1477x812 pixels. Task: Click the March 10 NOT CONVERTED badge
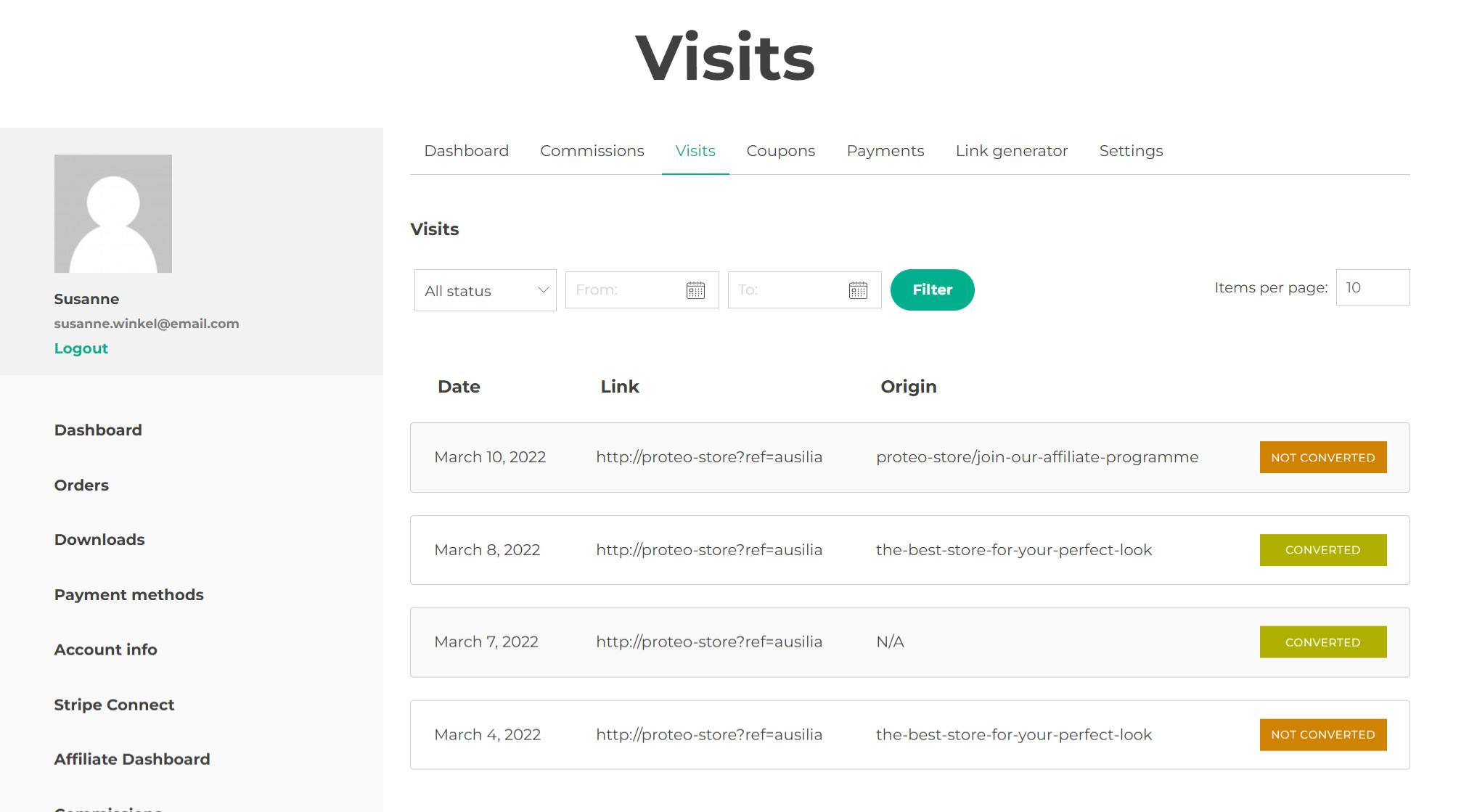pyautogui.click(x=1322, y=457)
